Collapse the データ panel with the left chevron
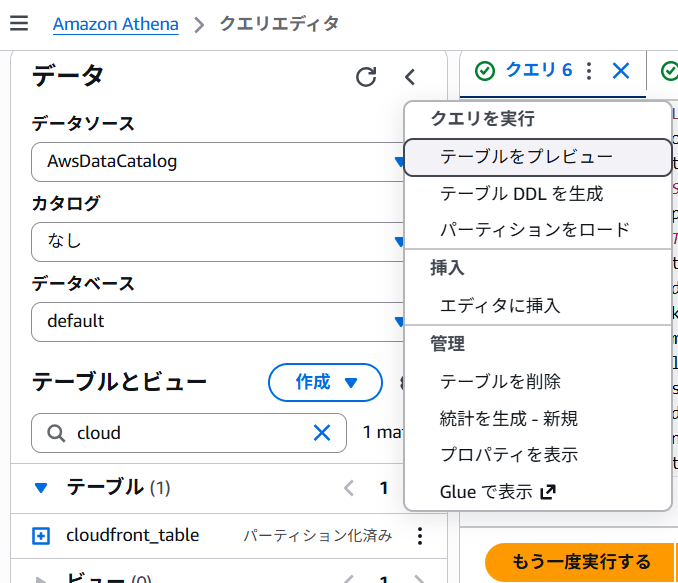 (x=409, y=77)
